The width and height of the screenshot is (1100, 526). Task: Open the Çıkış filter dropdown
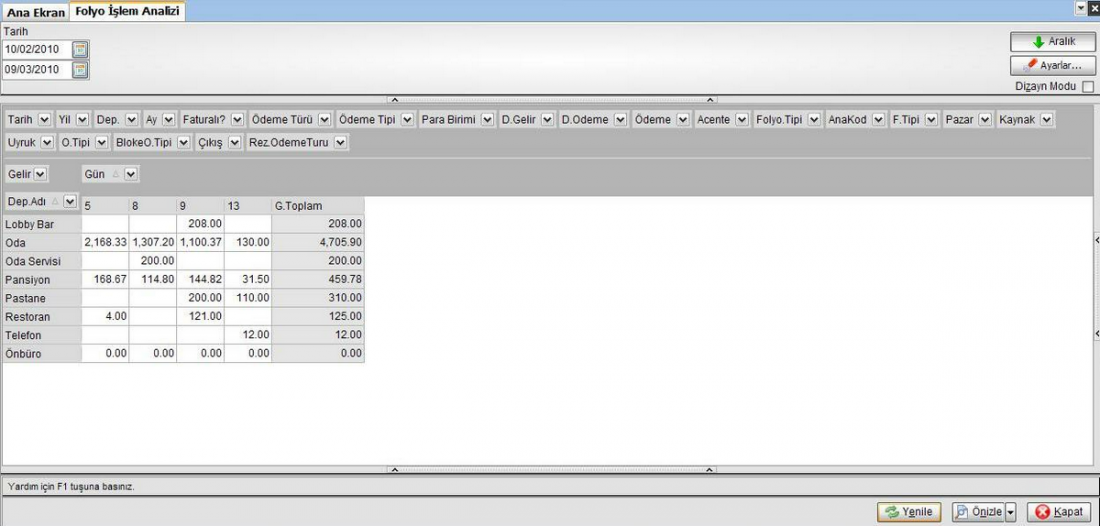(234, 142)
